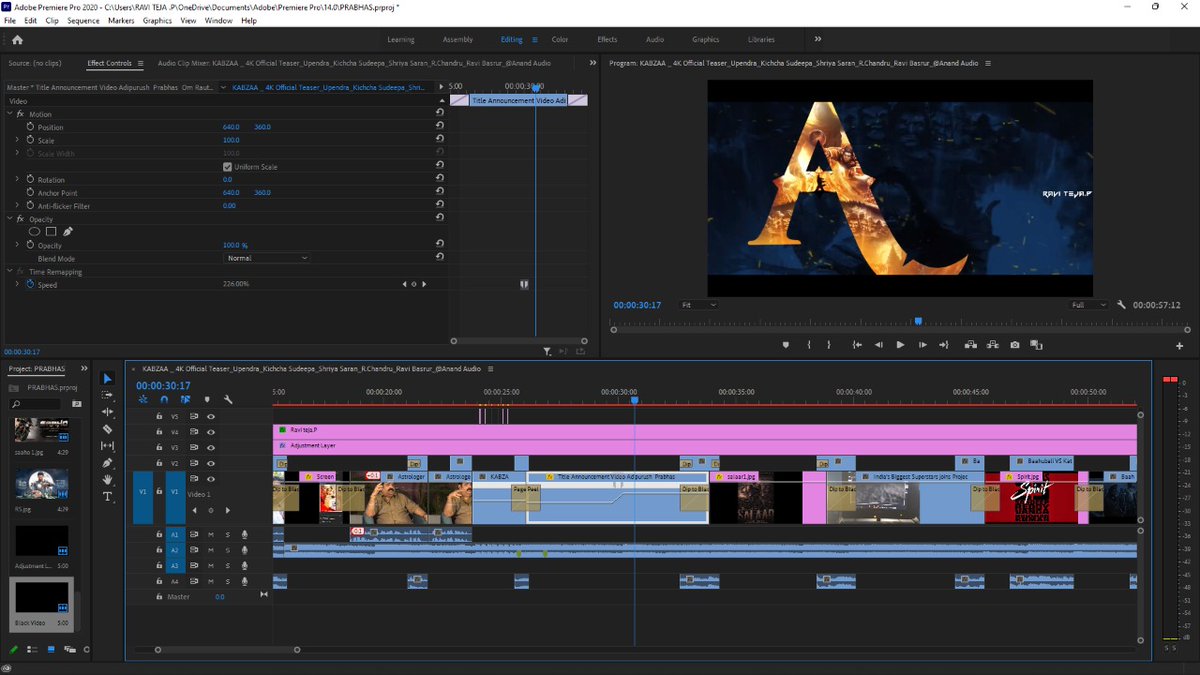Open the Markers menu
The width and height of the screenshot is (1200, 675).
pos(121,20)
